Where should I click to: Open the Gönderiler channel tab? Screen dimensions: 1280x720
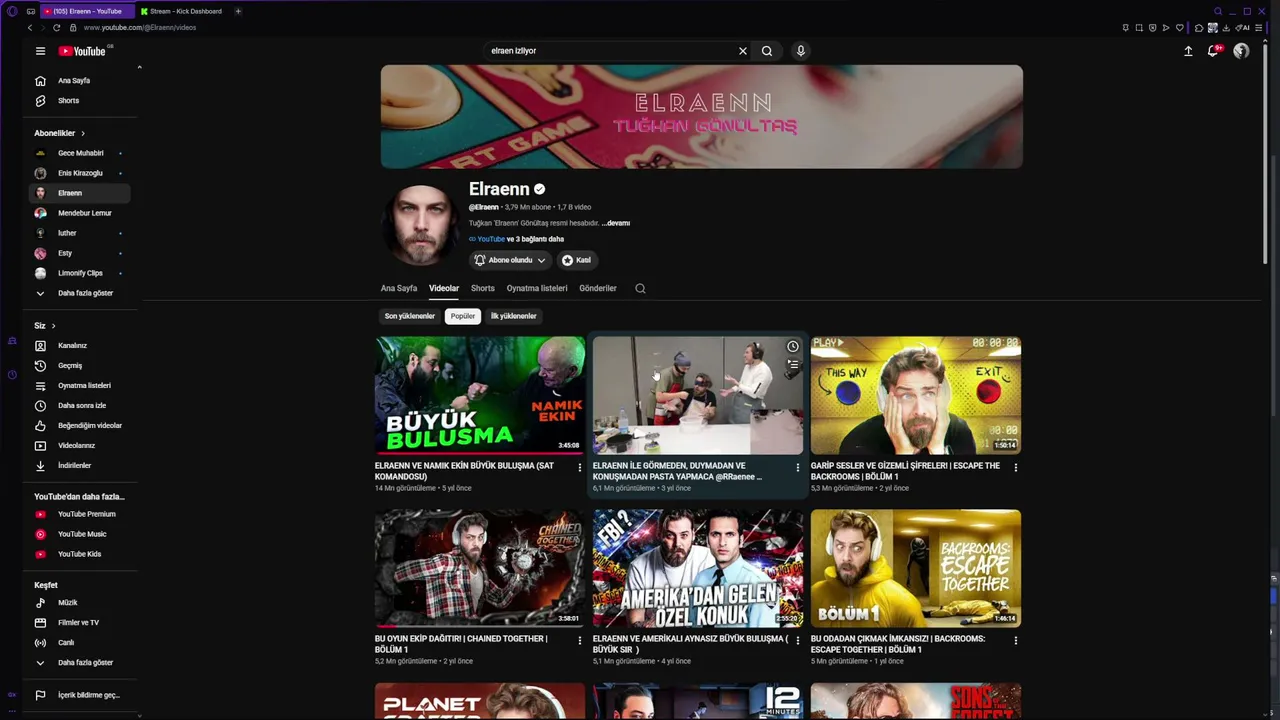pyautogui.click(x=598, y=289)
